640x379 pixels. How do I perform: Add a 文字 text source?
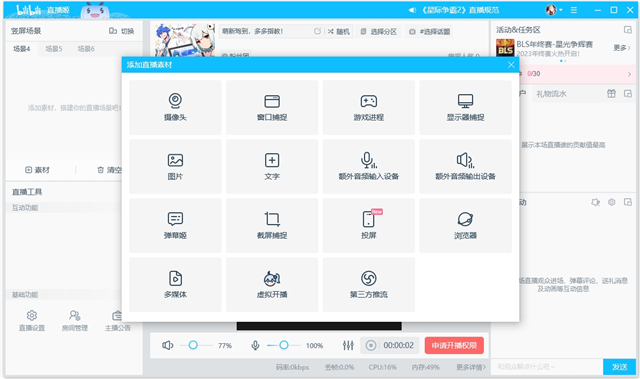click(x=272, y=166)
